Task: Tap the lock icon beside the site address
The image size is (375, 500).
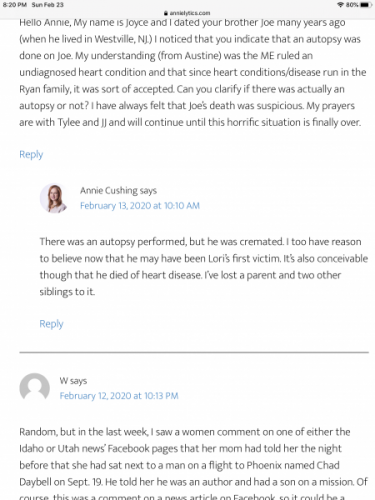Action: point(166,13)
